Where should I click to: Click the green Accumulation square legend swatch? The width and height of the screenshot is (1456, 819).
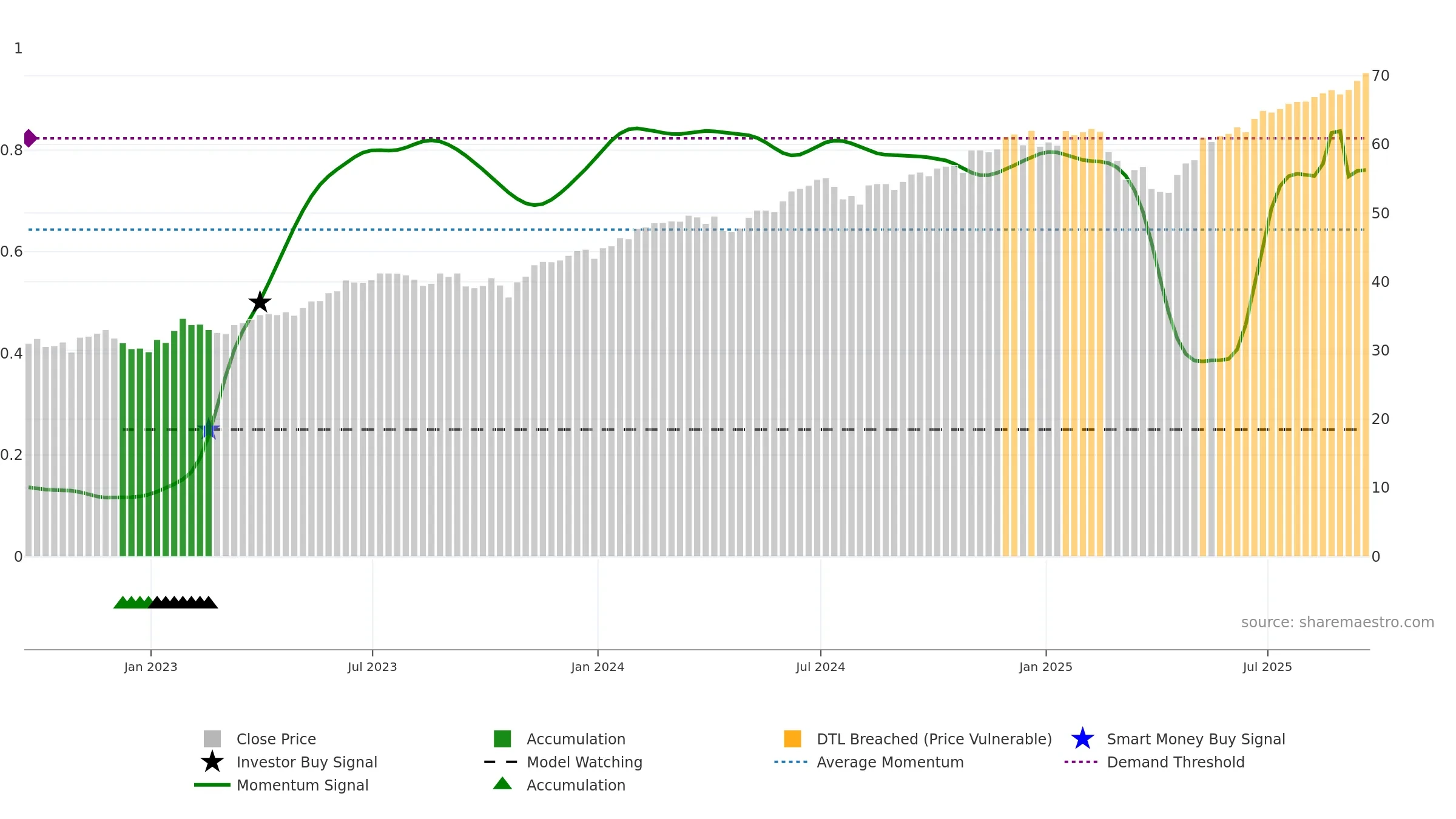pos(502,739)
